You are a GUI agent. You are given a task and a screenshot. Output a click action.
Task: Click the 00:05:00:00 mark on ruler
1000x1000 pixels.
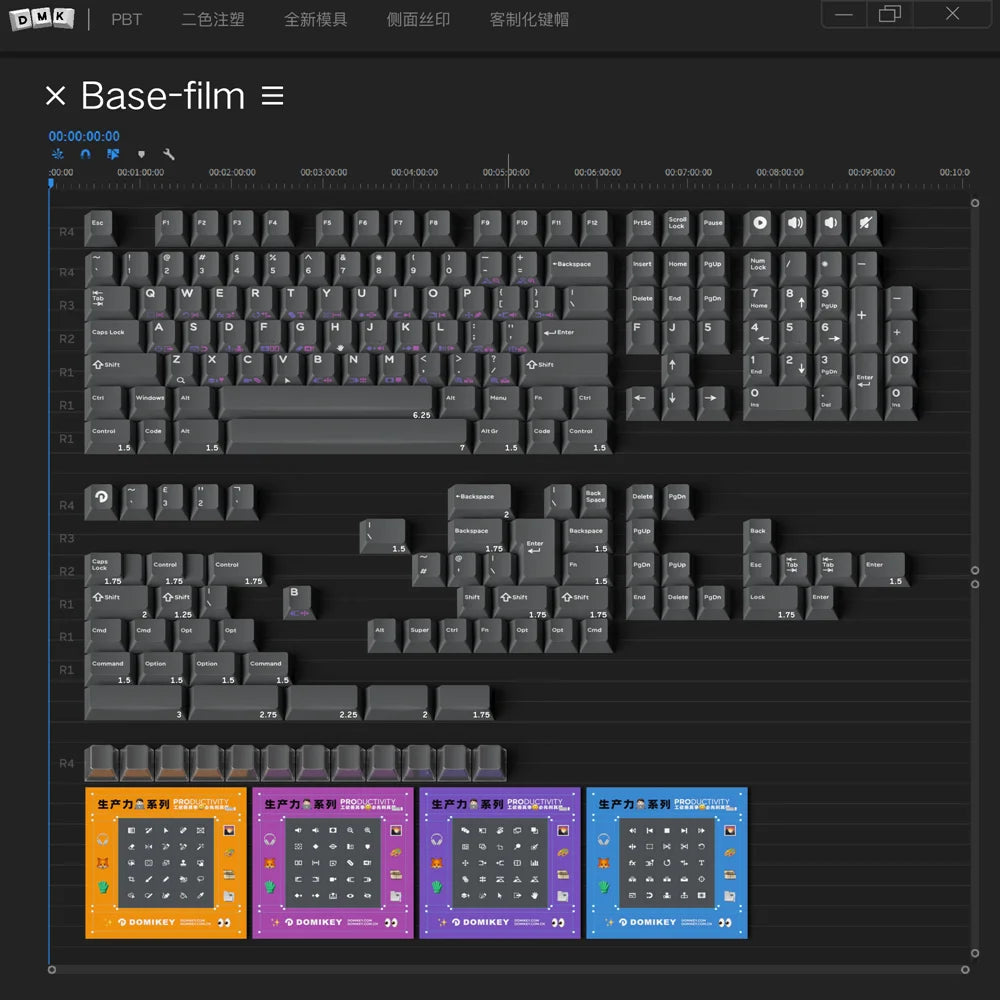507,172
